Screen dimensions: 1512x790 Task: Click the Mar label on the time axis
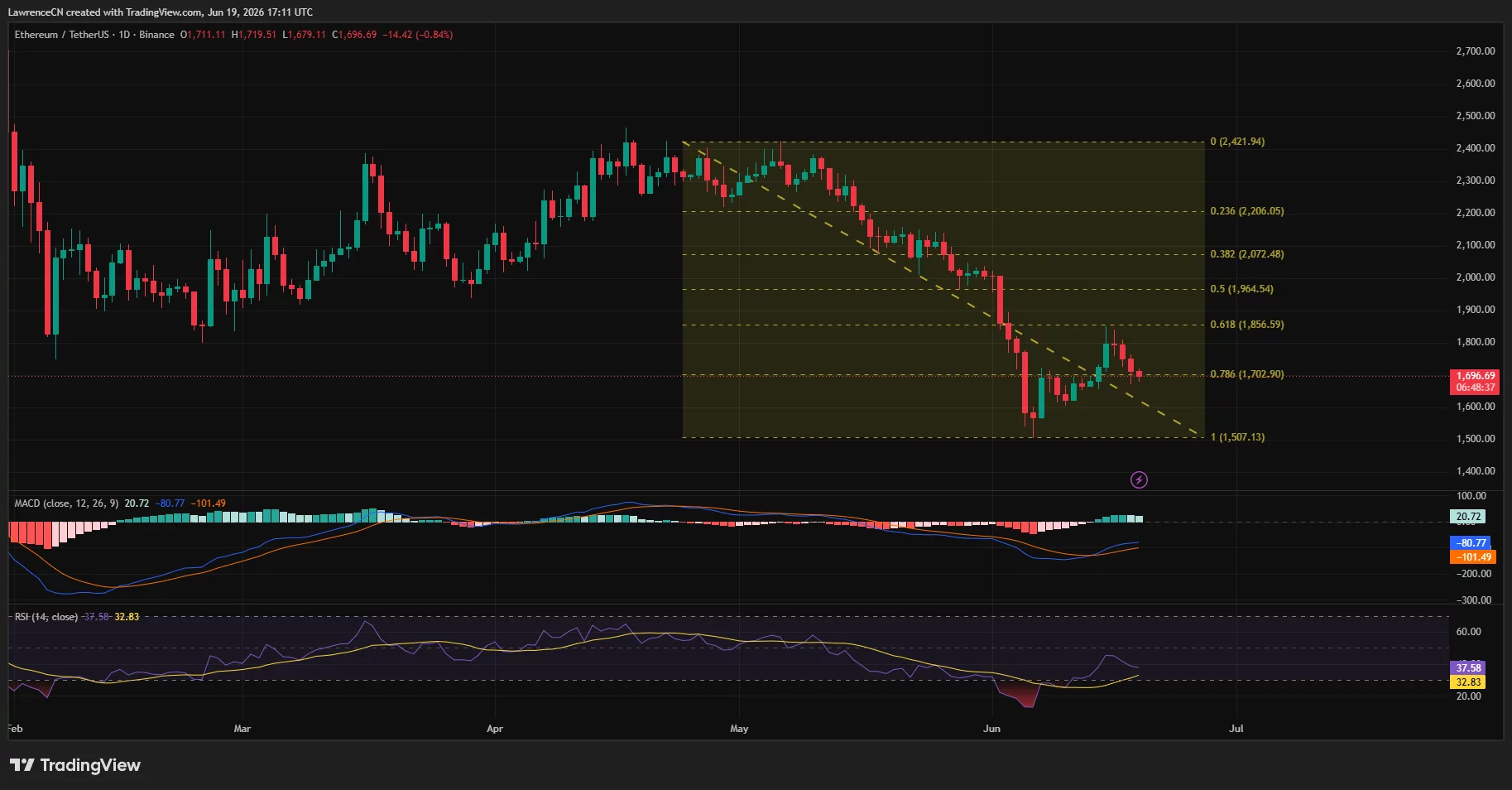coord(242,729)
